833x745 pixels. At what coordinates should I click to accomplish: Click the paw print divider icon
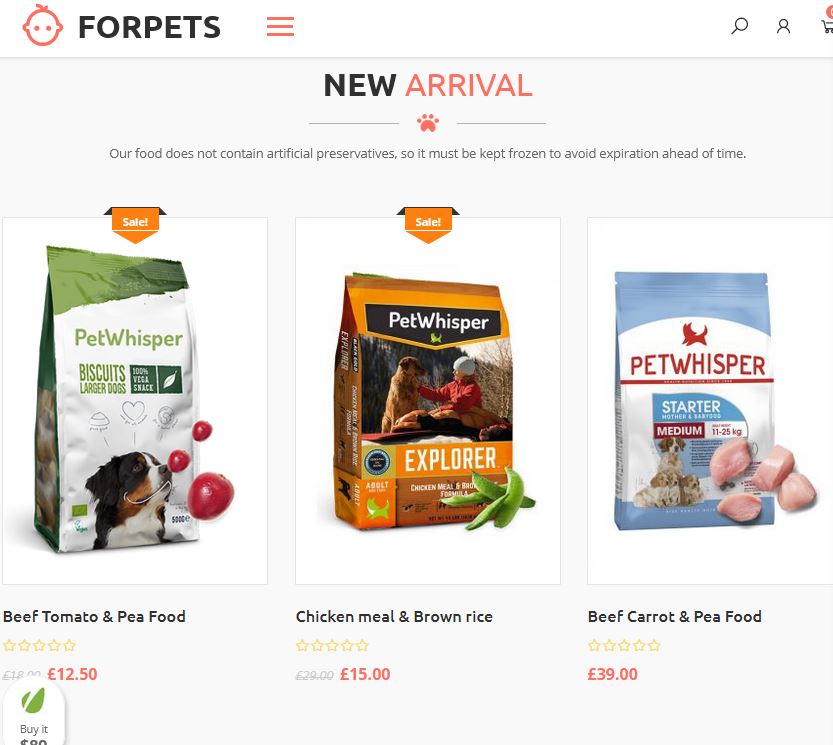(428, 123)
